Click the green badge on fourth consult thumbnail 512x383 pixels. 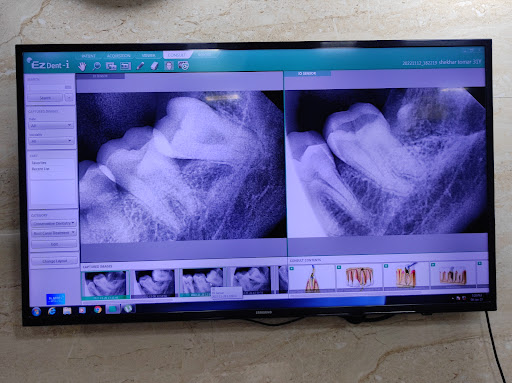[x=433, y=265]
